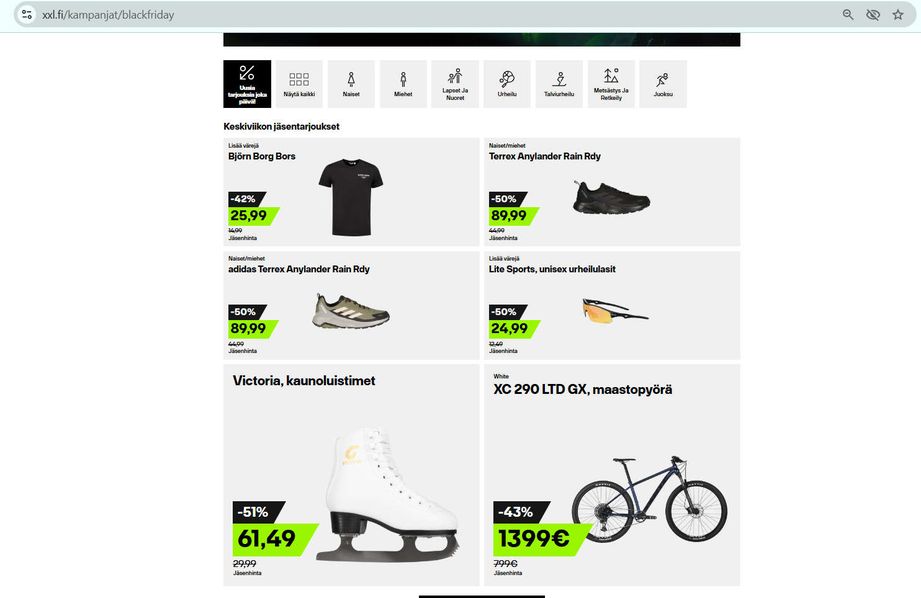Image resolution: width=921 pixels, height=598 pixels.
Task: Select the Juoksu running category
Action: [x=663, y=84]
